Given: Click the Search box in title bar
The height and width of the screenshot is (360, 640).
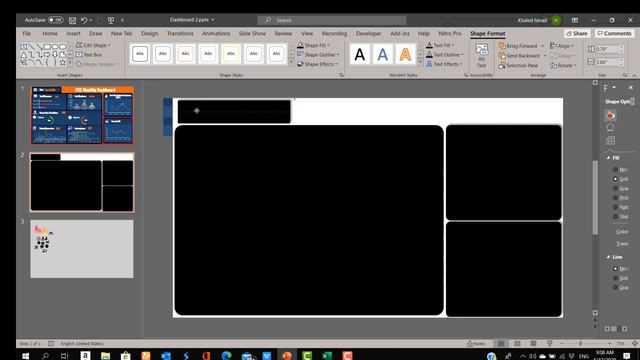Looking at the screenshot, I should 332,20.
